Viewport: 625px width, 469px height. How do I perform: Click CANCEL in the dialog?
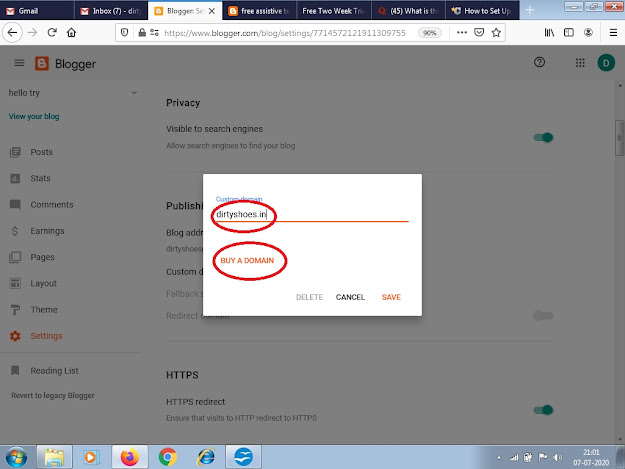click(350, 297)
